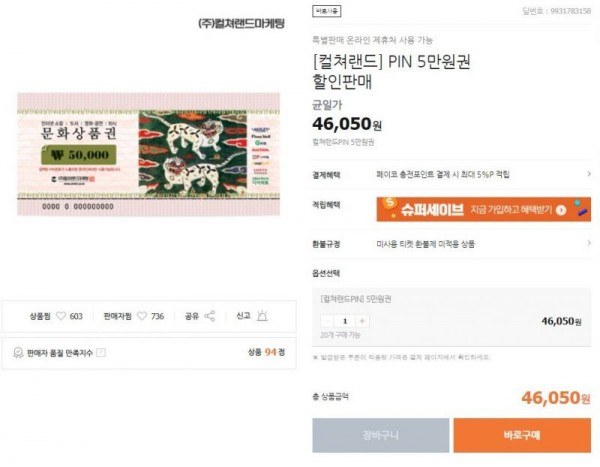Open the 문화상품권 gift card image

[148, 154]
